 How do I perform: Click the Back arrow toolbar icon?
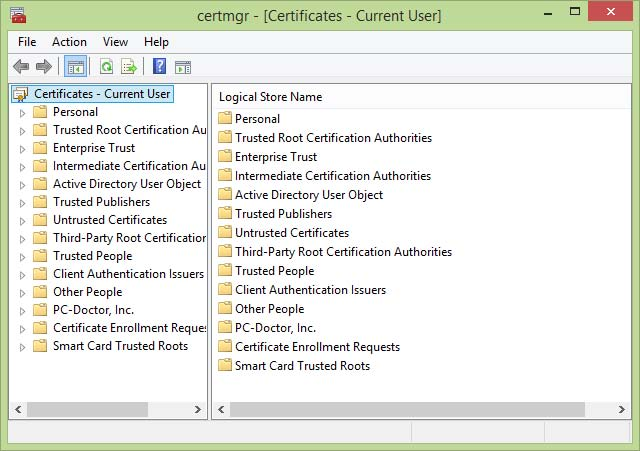(21, 67)
